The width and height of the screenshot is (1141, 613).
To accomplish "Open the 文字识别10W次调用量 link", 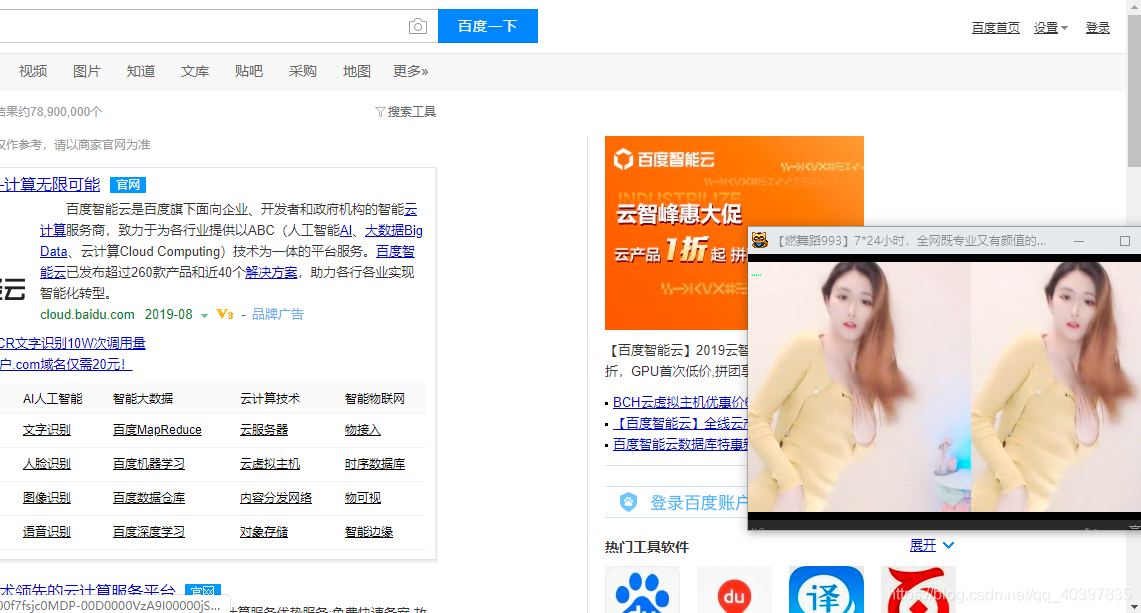I will [73, 343].
